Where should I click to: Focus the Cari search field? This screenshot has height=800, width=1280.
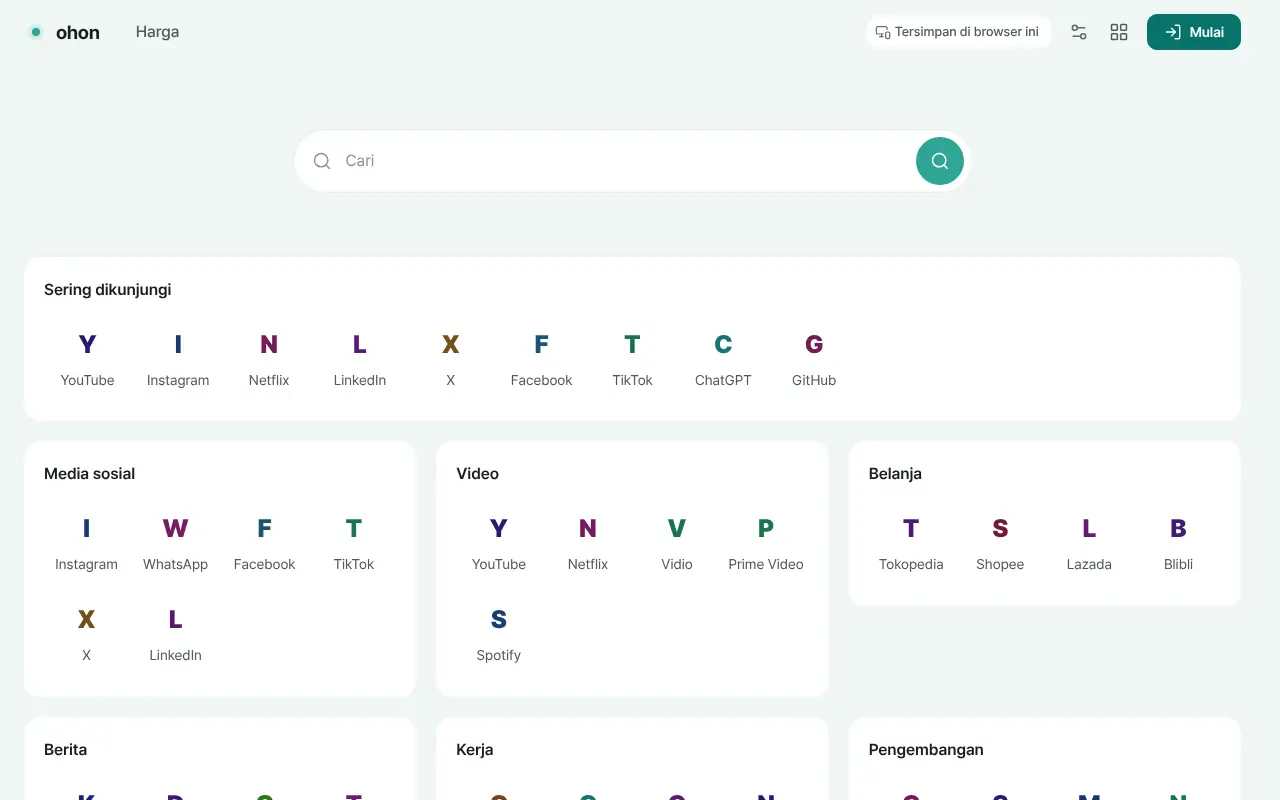[610, 161]
